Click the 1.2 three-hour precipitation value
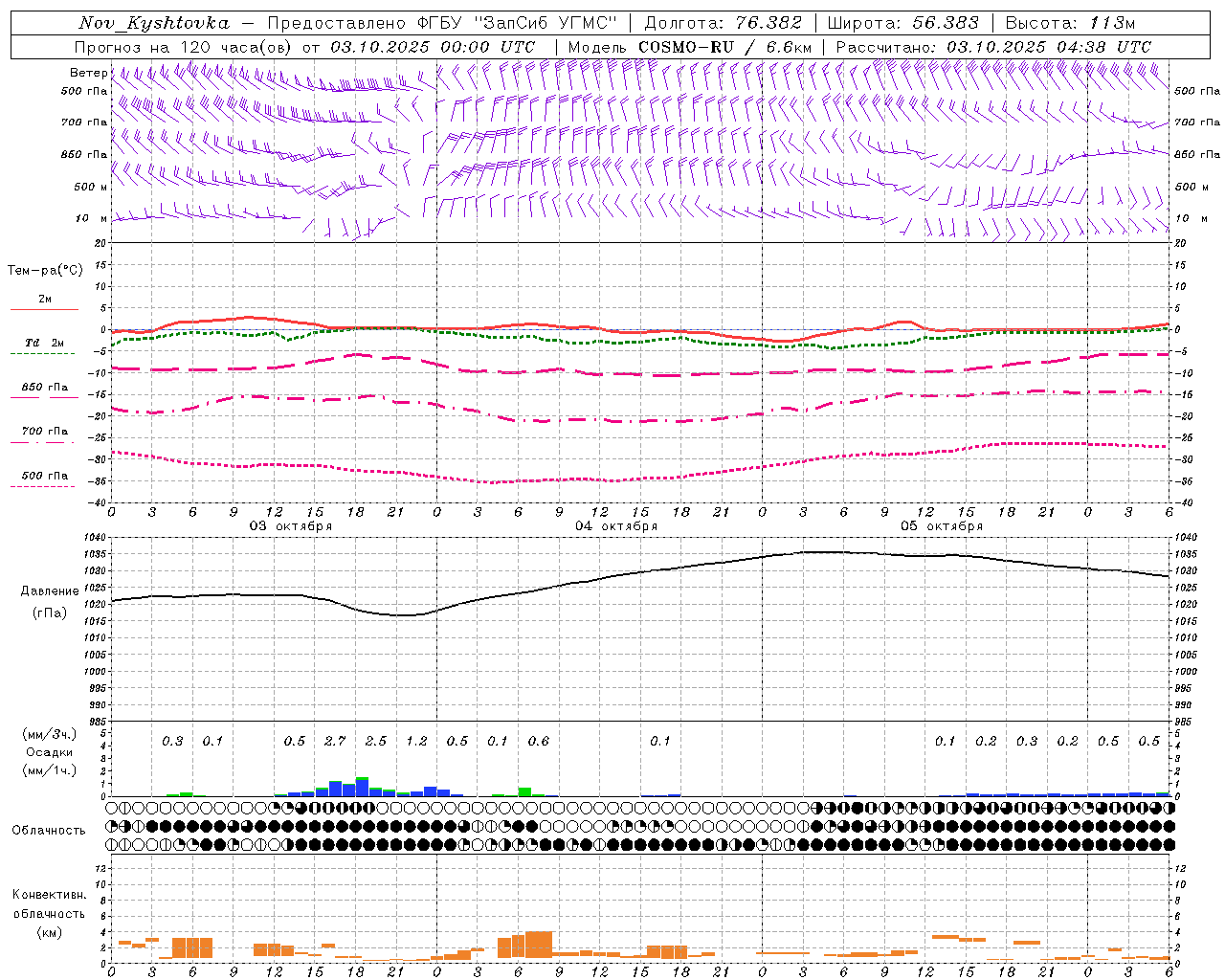 click(x=416, y=742)
